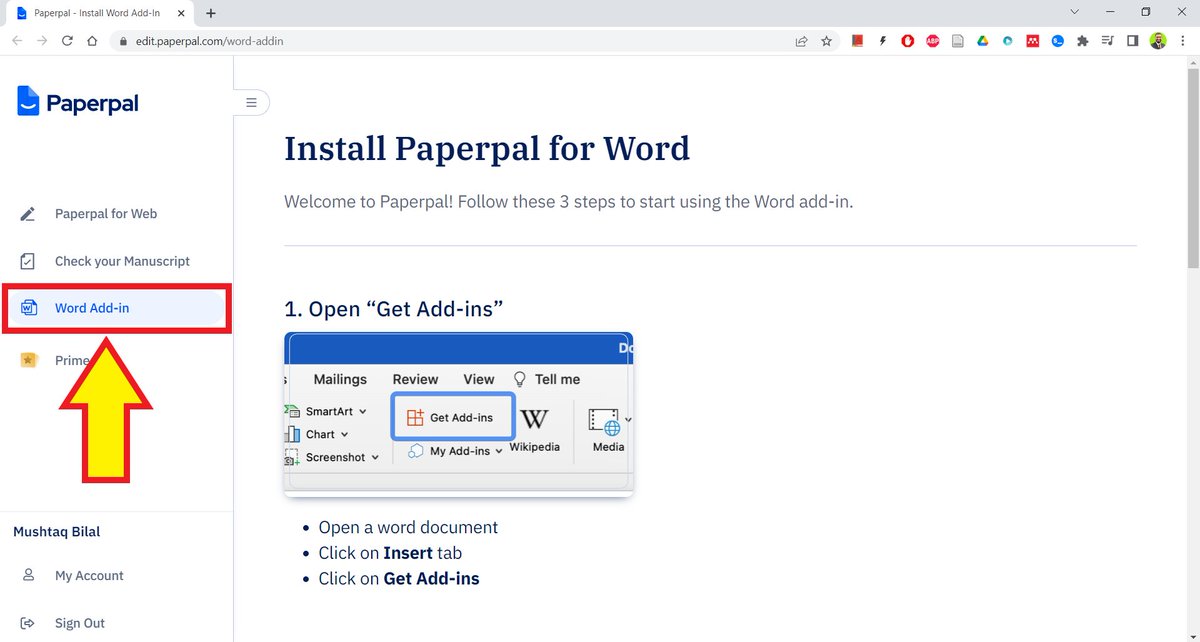Screen dimensions: 1200x642
Task: Click the Word Add-in sidebar link
Action: [x=93, y=308]
